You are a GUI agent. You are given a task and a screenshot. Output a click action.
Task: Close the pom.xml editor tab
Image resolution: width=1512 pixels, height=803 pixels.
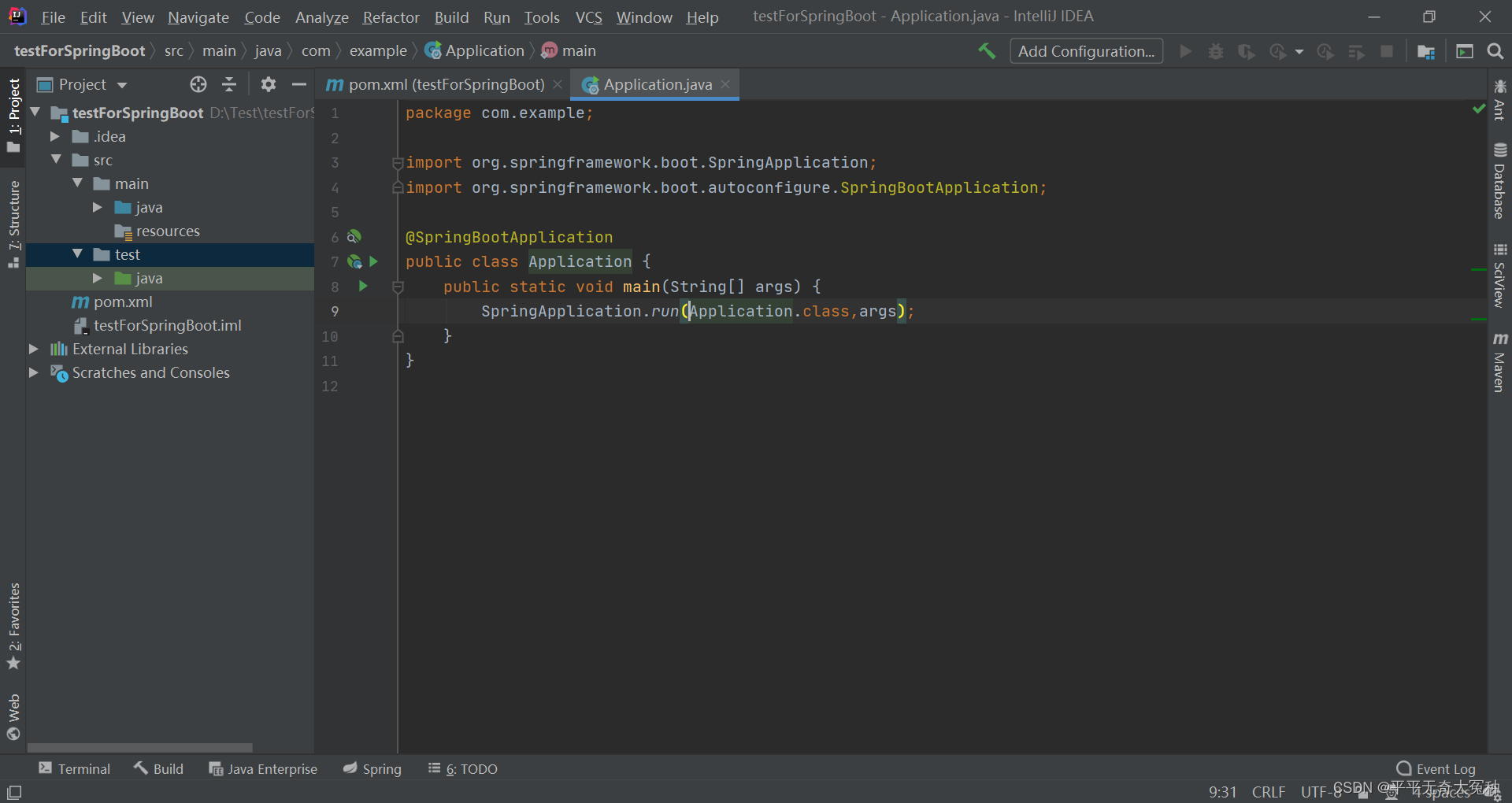pos(558,84)
